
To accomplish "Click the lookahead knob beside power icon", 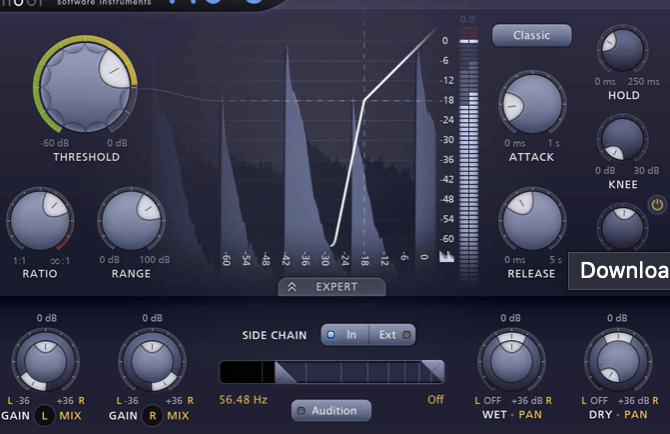I will pos(623,227).
